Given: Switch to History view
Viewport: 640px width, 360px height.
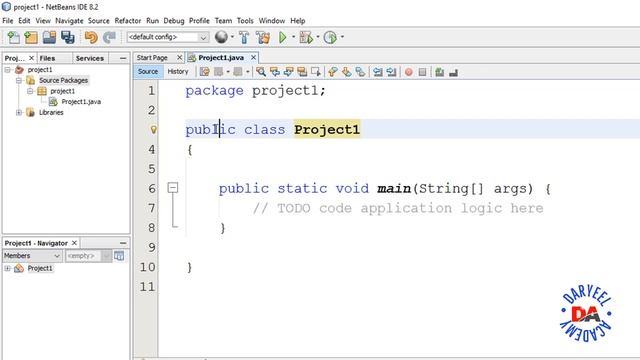Looking at the screenshot, I should point(178,71).
